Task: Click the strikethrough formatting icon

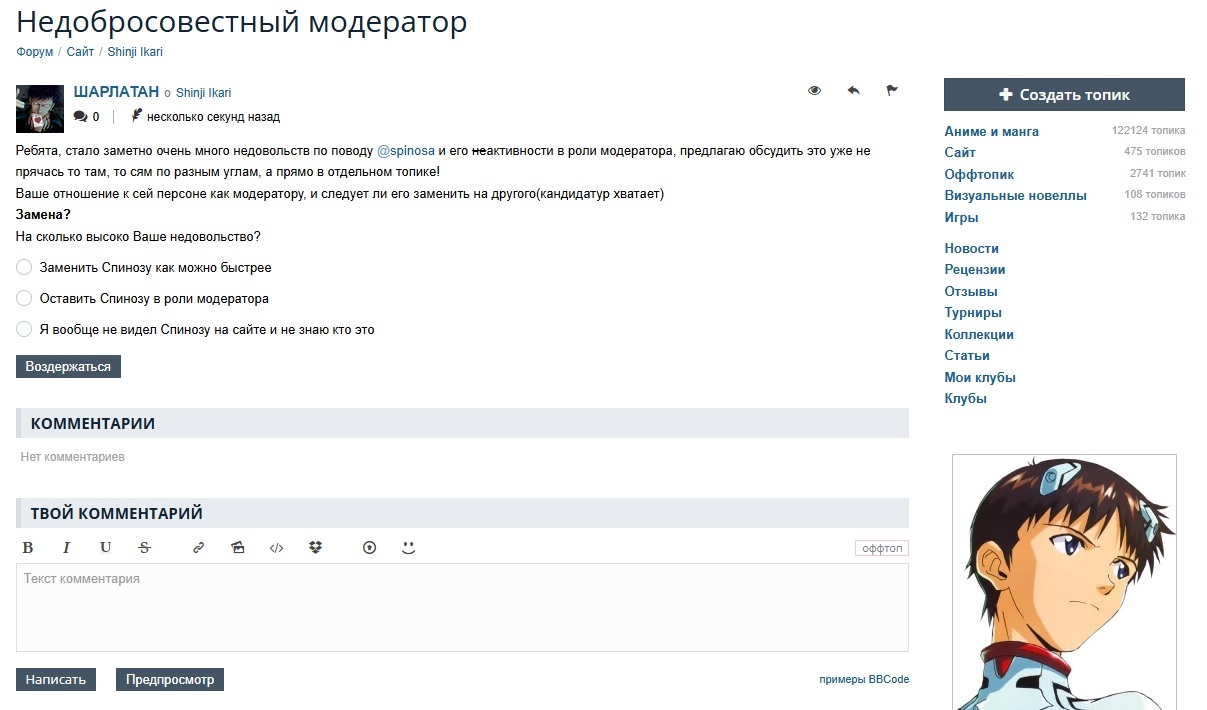Action: pyautogui.click(x=144, y=548)
